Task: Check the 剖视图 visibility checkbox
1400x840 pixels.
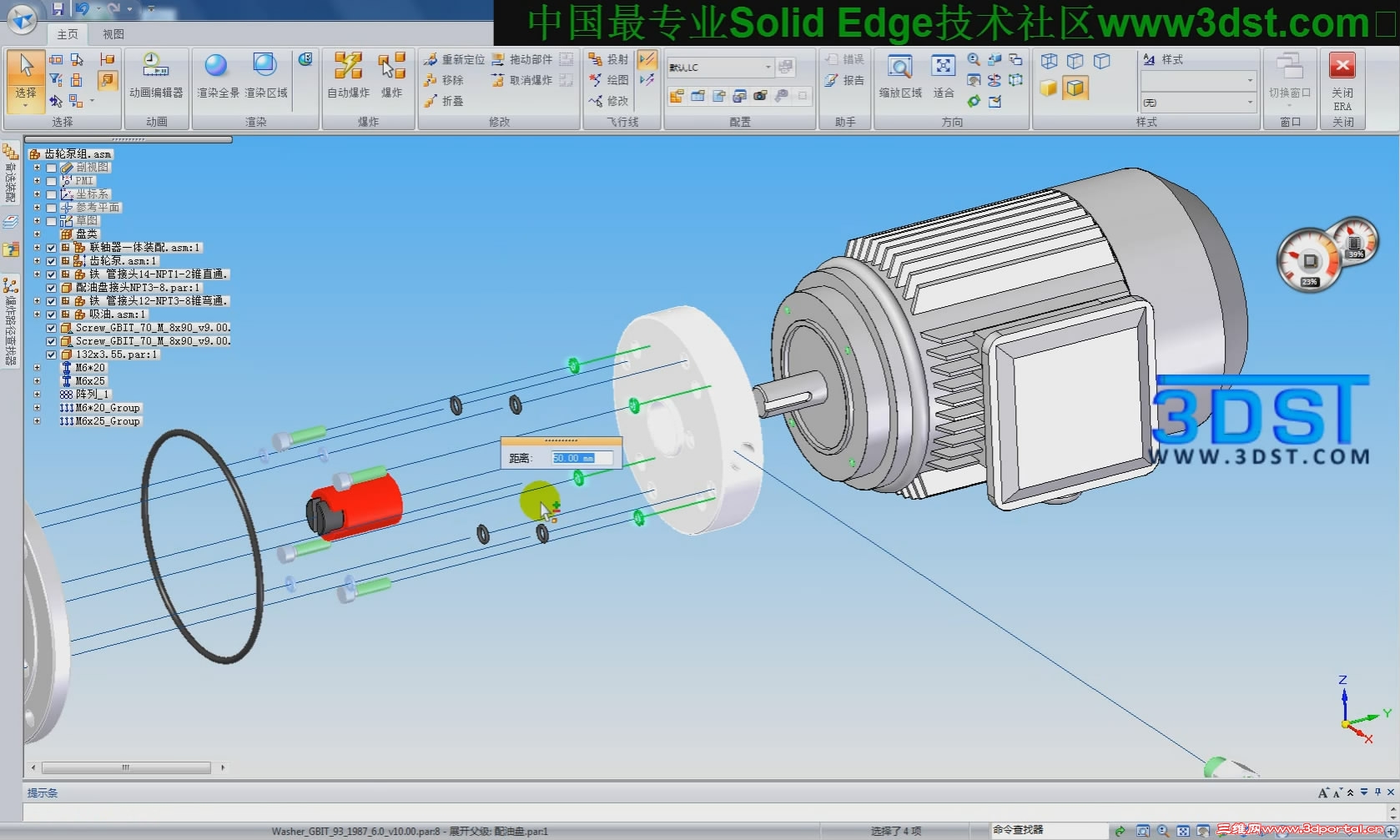Action: [52, 168]
